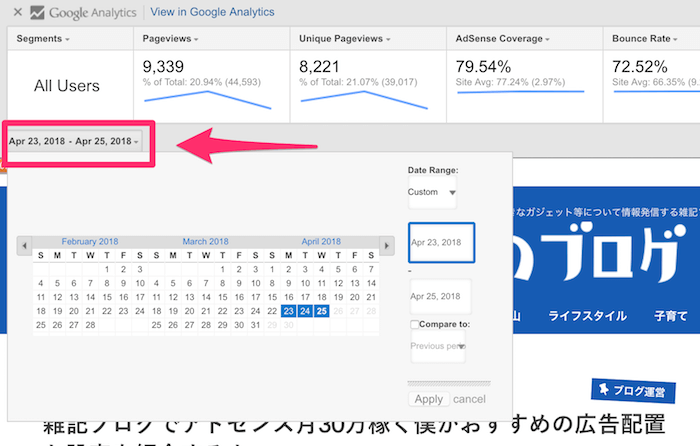Select the February 2018 month header
This screenshot has width=700, height=446.
[x=90, y=242]
